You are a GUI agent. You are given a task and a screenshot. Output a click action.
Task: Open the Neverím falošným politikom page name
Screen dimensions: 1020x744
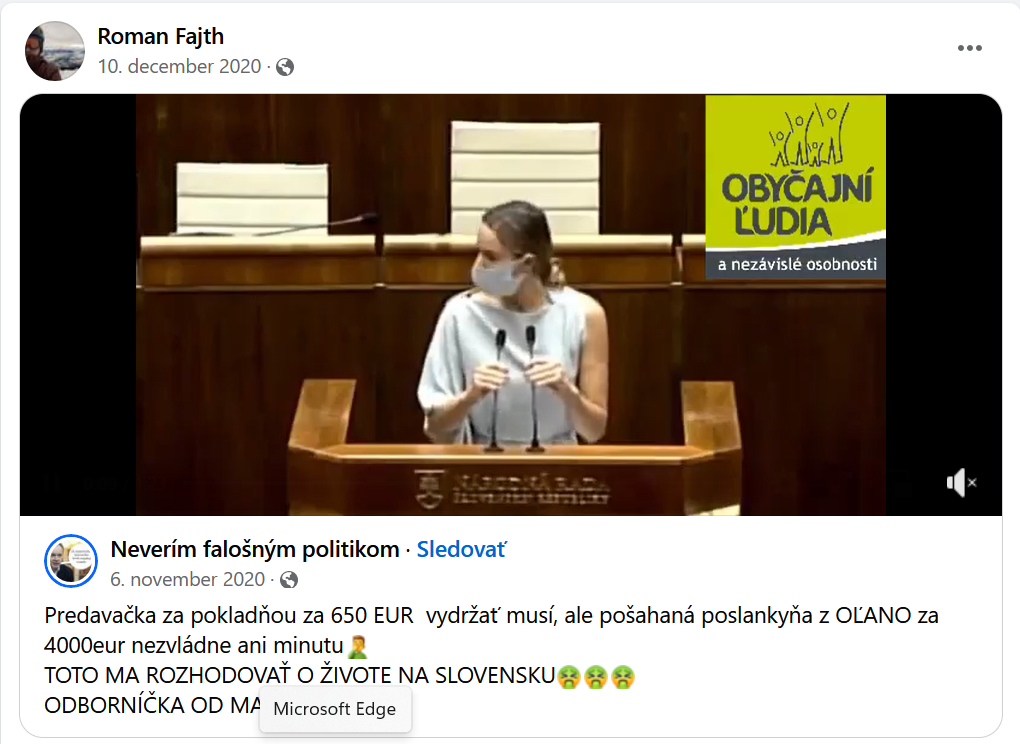[255, 550]
